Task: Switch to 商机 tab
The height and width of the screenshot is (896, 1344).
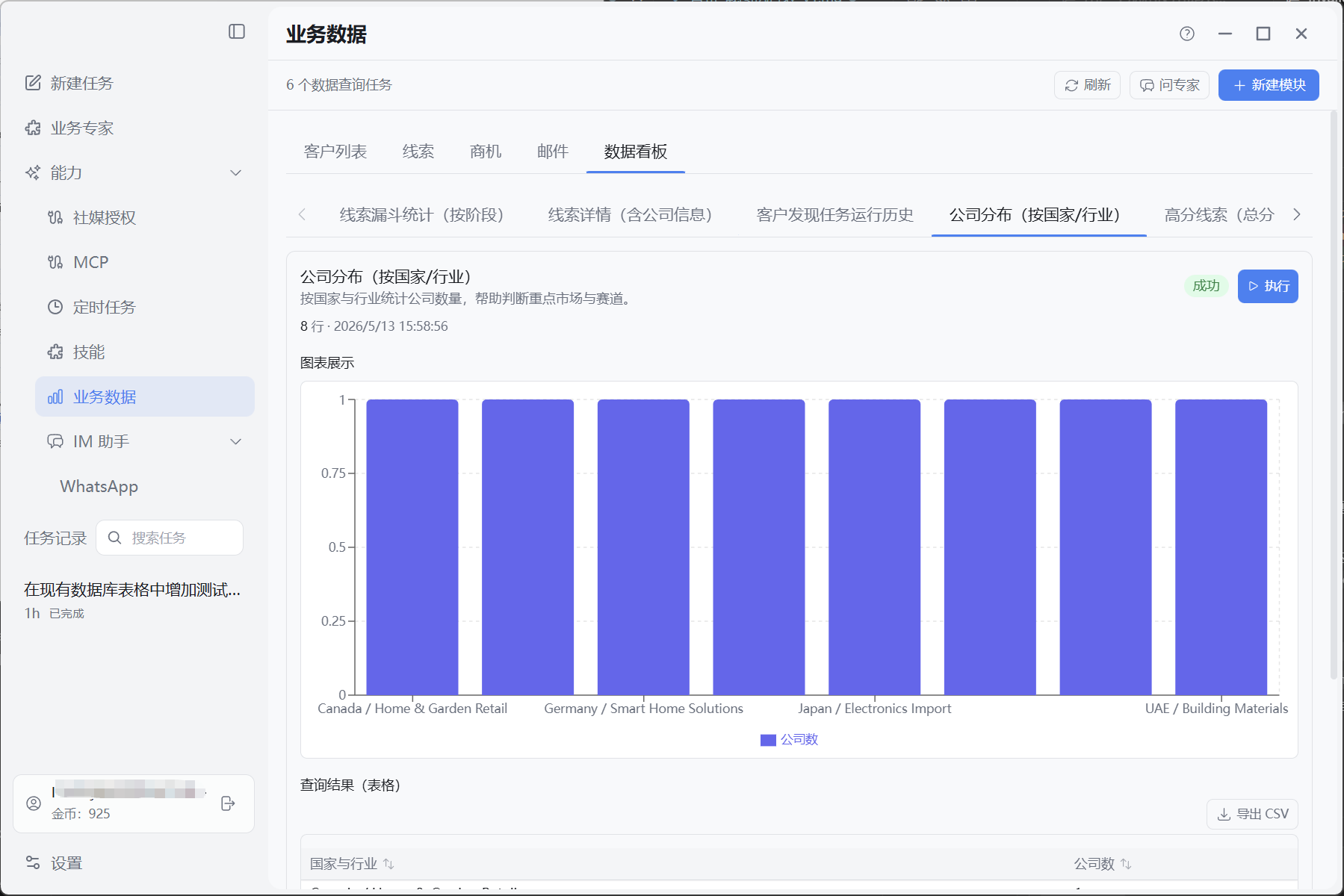Action: point(486,152)
